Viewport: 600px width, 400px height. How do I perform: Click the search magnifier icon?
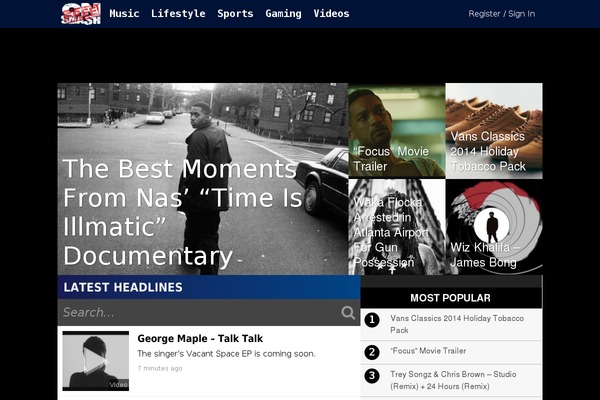tap(348, 312)
